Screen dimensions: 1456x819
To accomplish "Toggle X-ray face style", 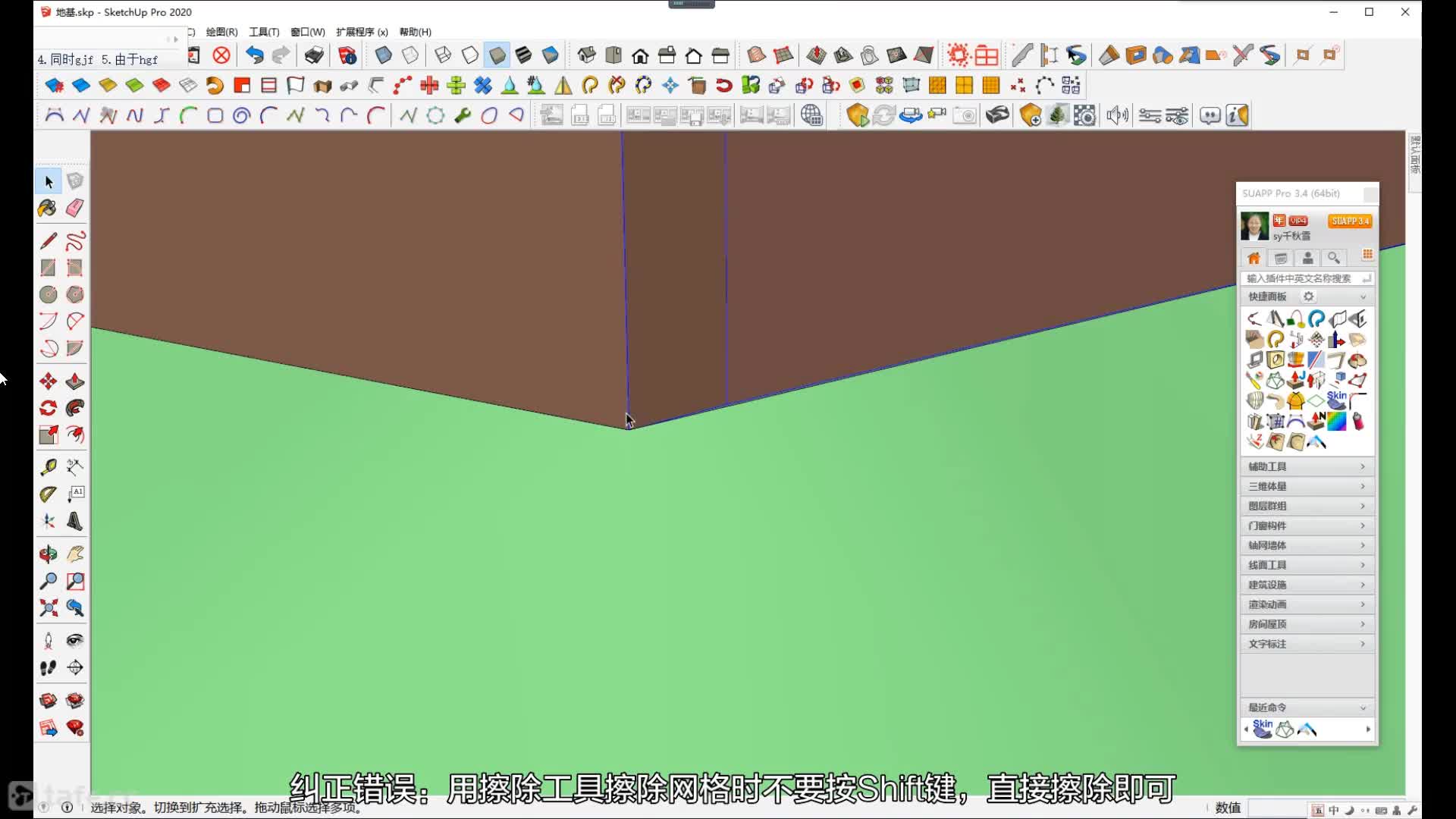I will pyautogui.click(x=384, y=55).
